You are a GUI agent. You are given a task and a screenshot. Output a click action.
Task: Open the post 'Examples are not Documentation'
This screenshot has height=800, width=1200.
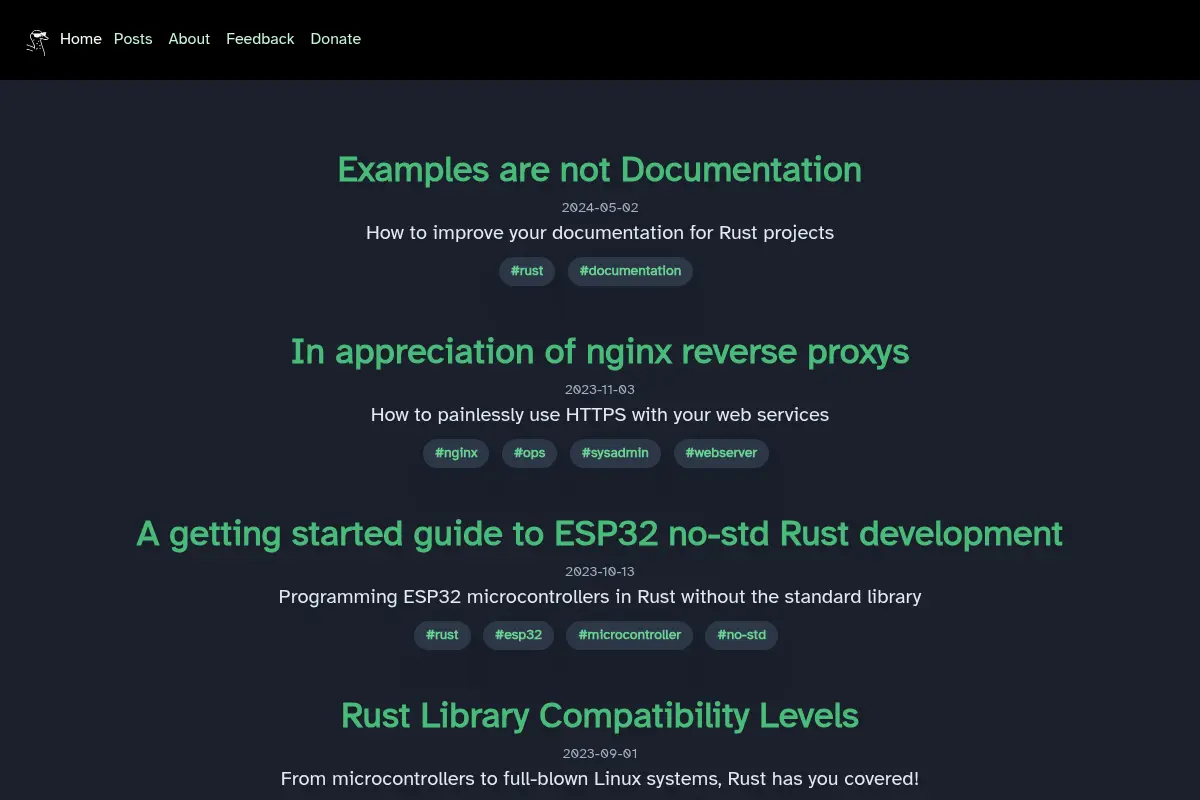coord(600,170)
